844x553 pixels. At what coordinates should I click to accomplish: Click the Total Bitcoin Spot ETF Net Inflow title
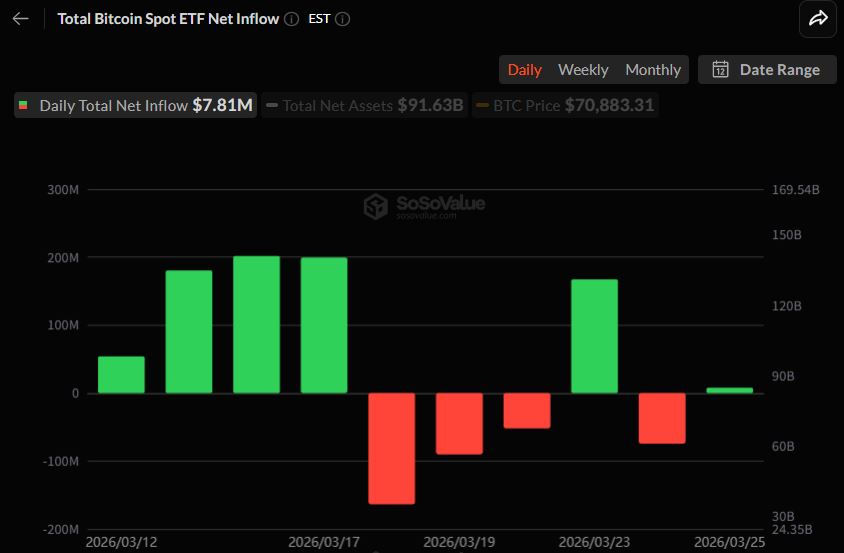pyautogui.click(x=168, y=19)
